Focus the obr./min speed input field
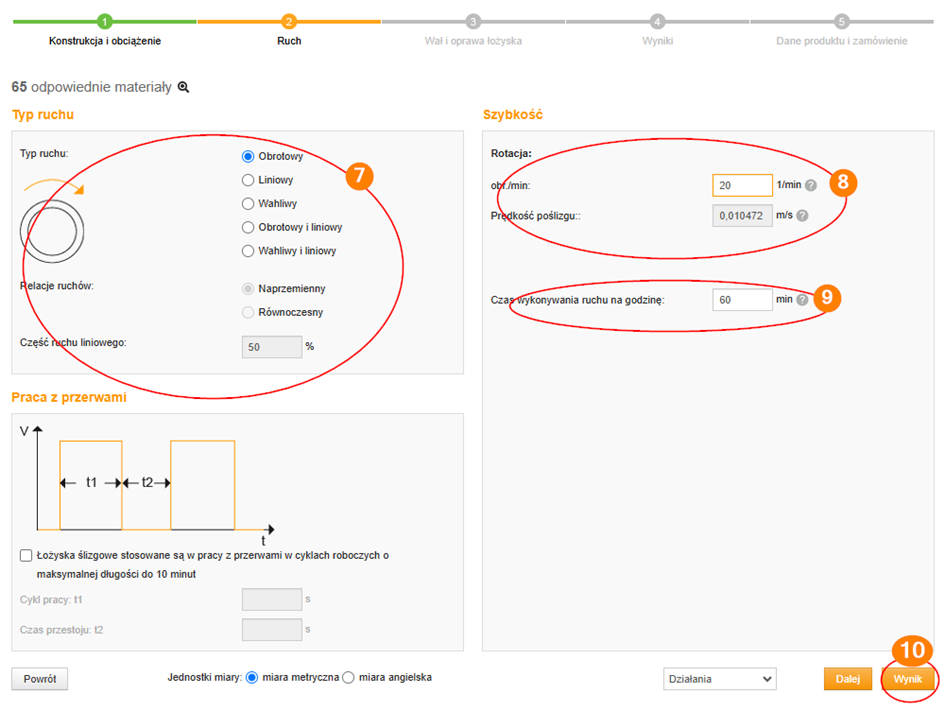 pos(742,185)
